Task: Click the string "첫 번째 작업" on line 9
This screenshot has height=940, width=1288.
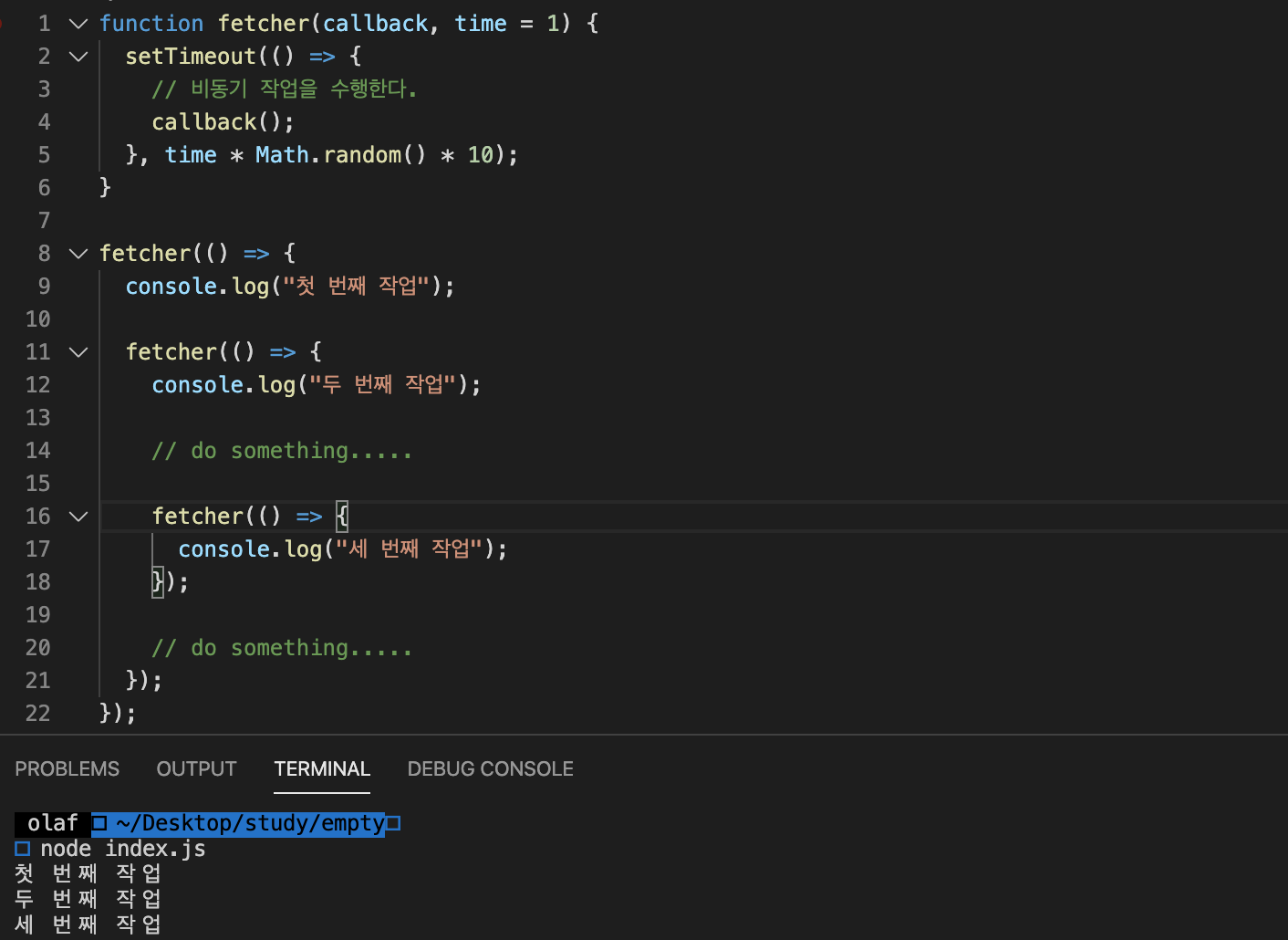Action: 356,287
